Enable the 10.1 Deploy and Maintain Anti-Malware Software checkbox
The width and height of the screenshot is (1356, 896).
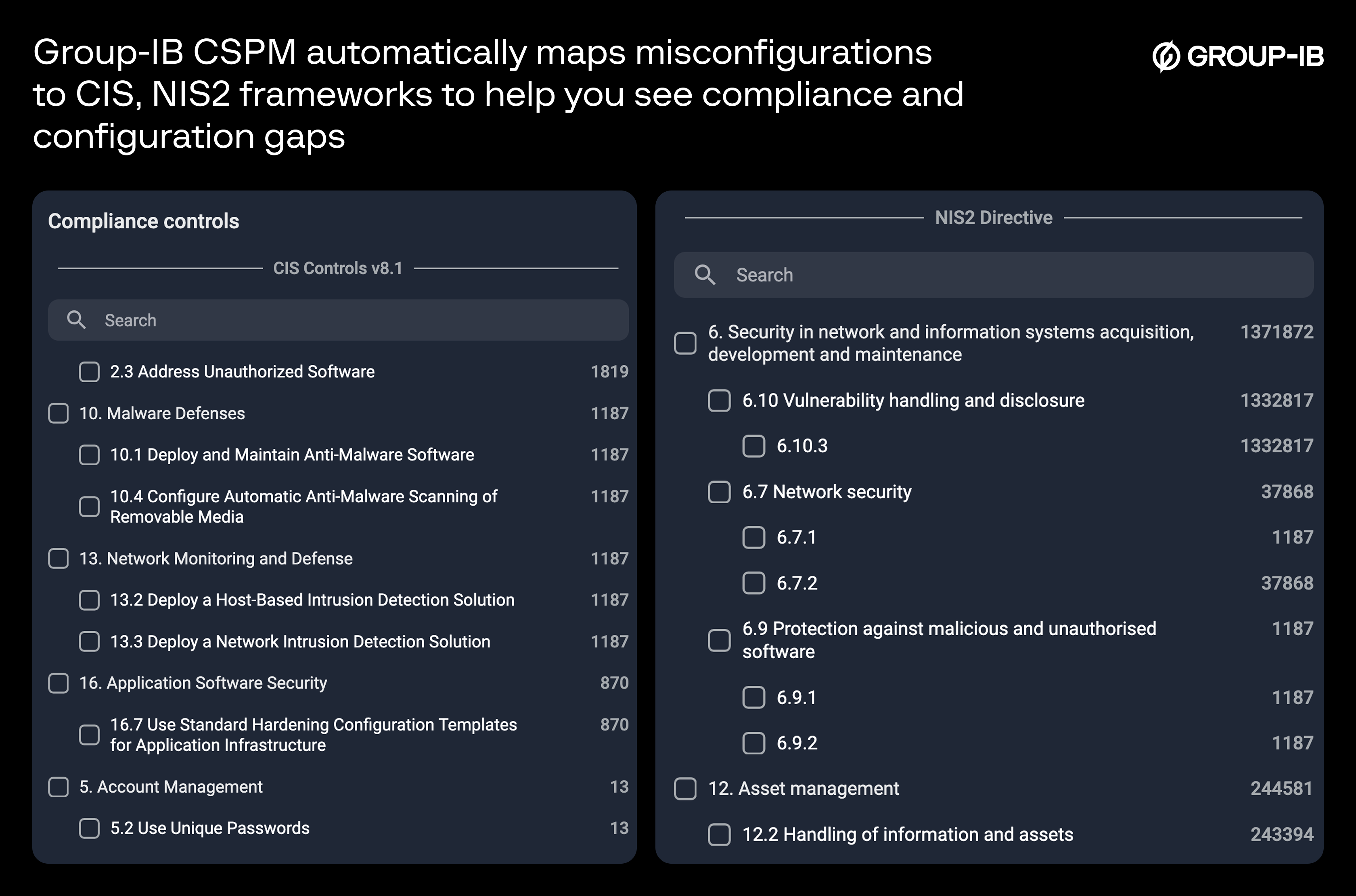coord(89,455)
